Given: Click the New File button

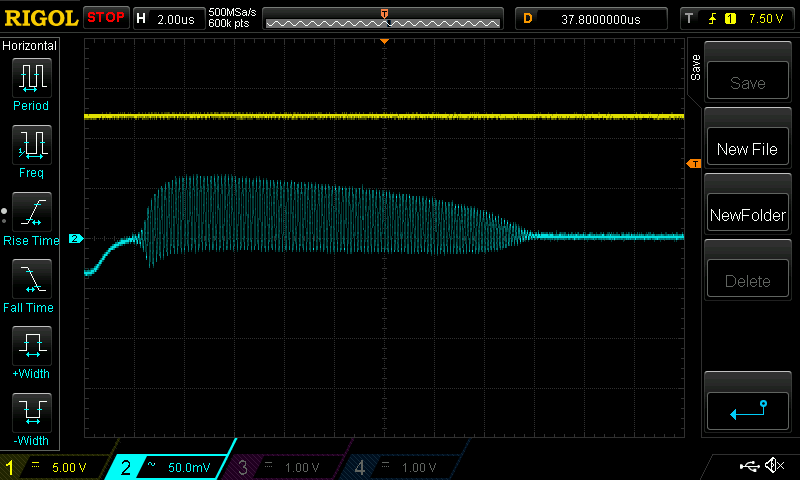Looking at the screenshot, I should [747, 147].
